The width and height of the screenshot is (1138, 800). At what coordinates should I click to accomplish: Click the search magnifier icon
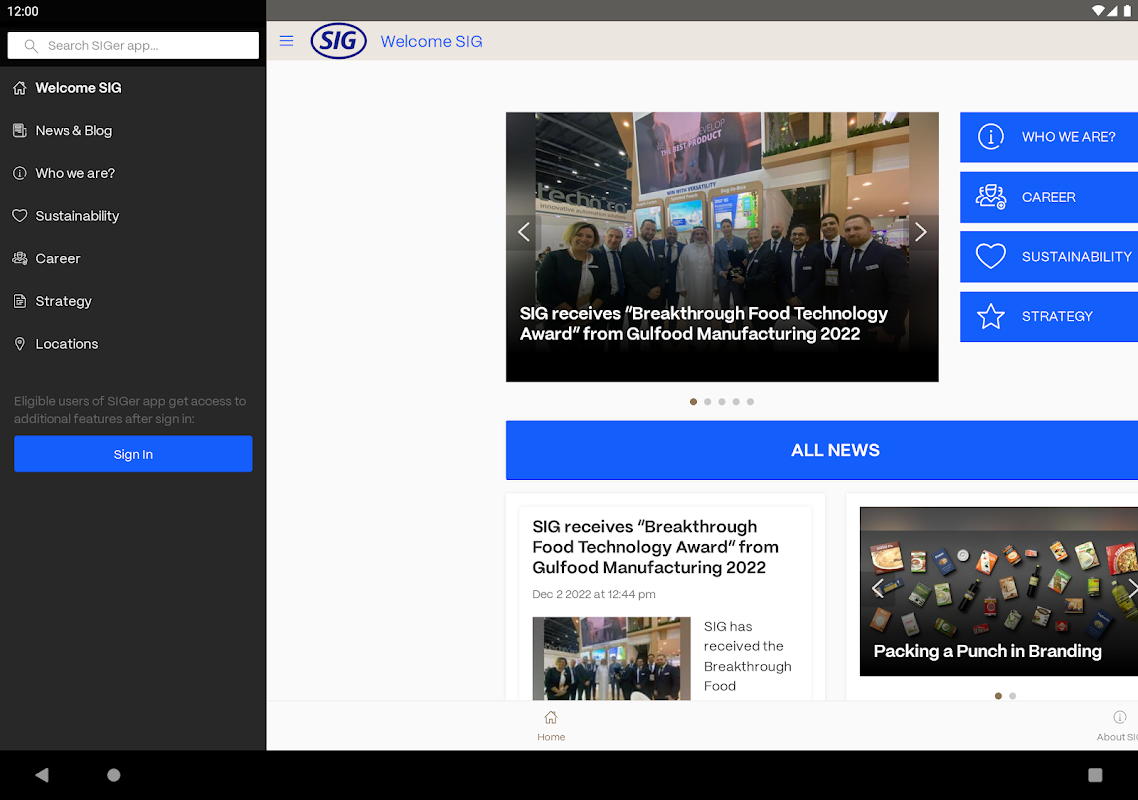(x=30, y=46)
